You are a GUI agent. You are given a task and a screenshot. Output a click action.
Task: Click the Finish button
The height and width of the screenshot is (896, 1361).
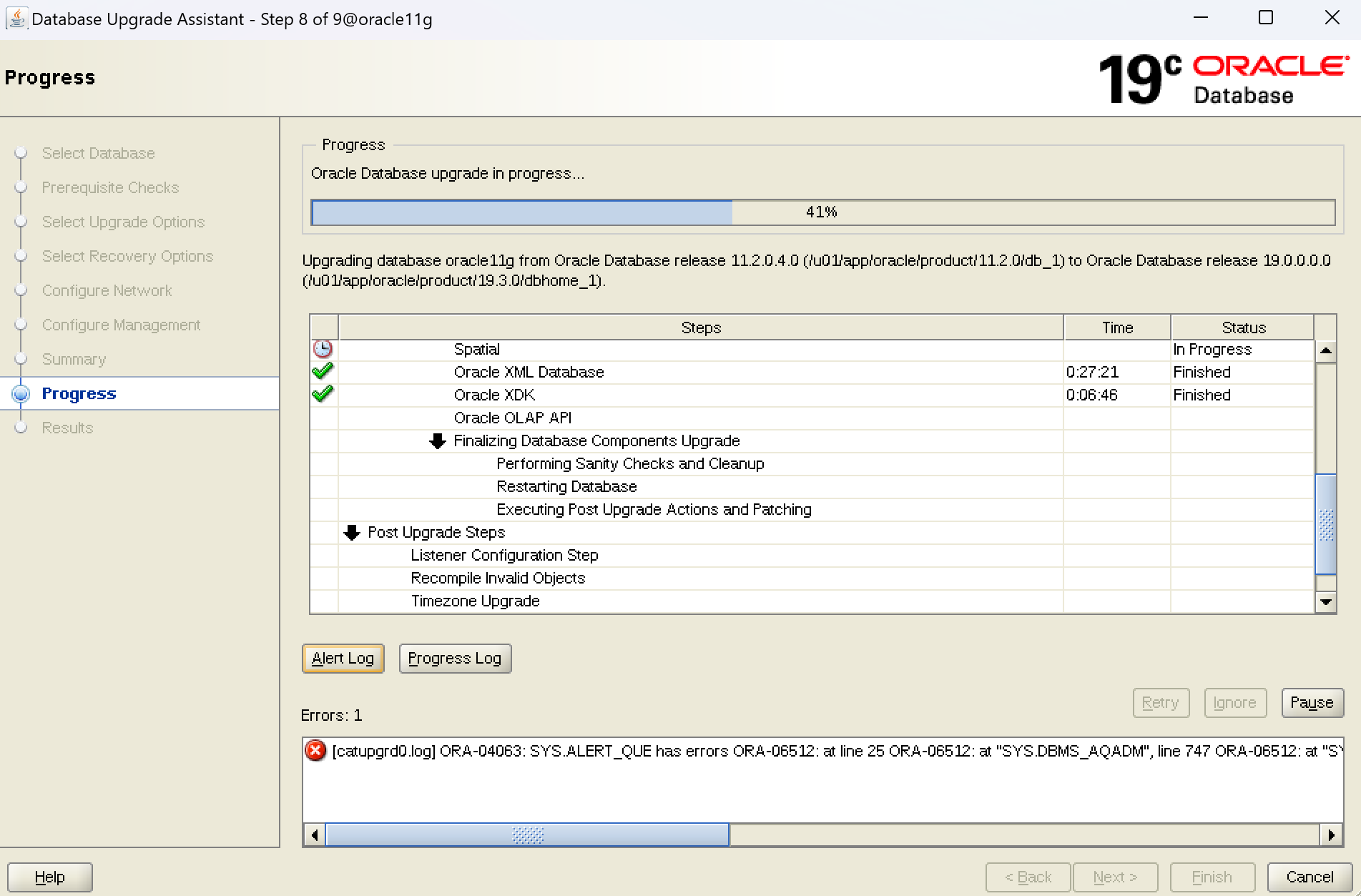click(1212, 877)
